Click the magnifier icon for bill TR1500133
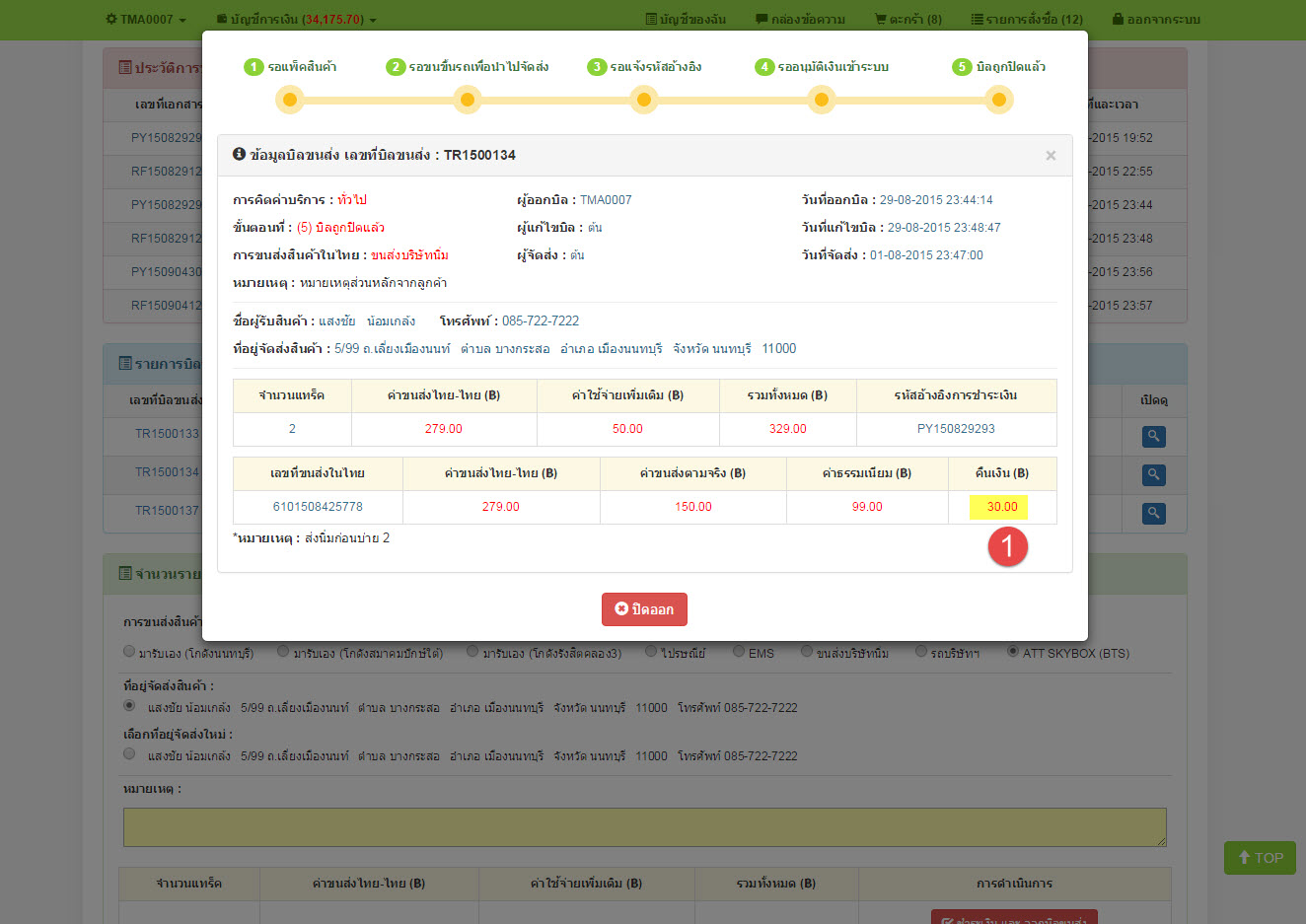 [1153, 436]
